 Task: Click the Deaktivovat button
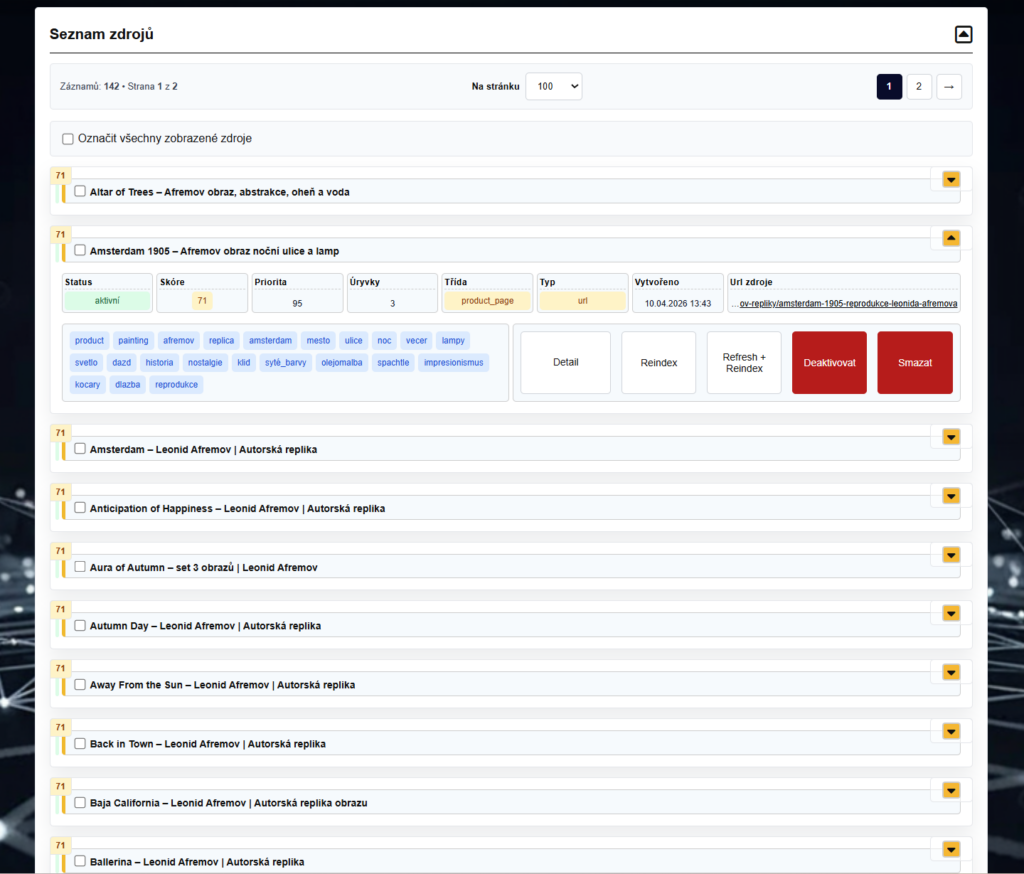829,363
